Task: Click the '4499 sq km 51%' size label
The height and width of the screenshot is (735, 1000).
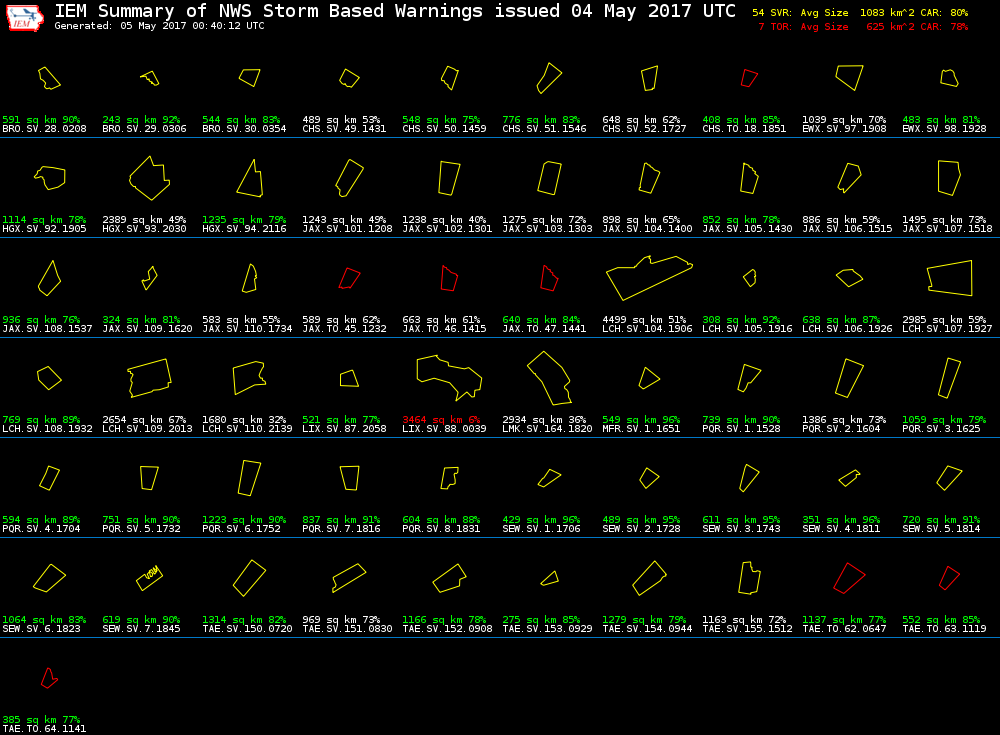Action: click(644, 320)
